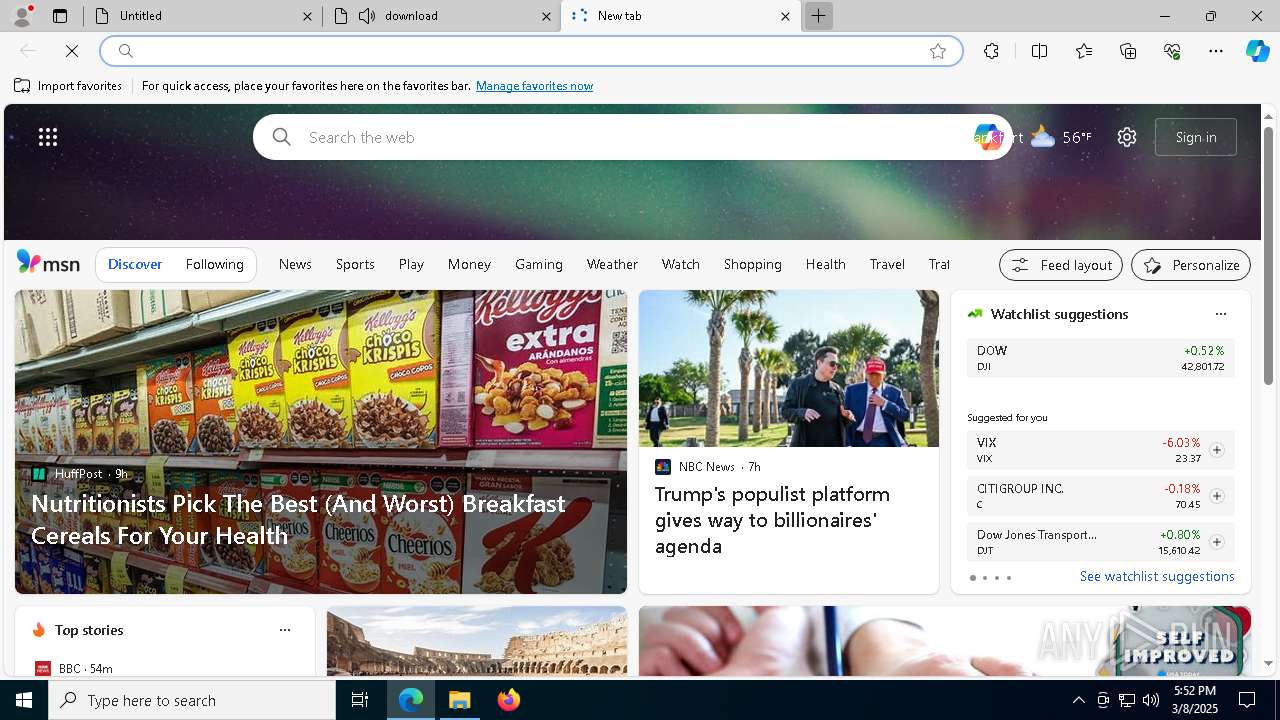Open the Gaming category

[539, 264]
